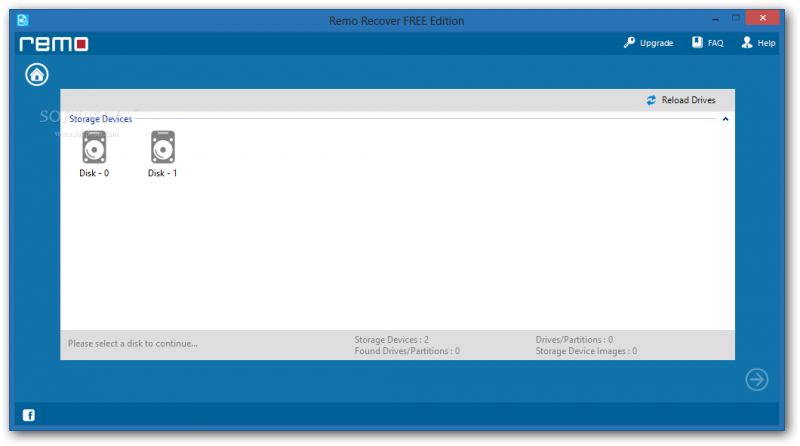
Task: Minimize the Remo Recover window
Action: click(x=715, y=19)
